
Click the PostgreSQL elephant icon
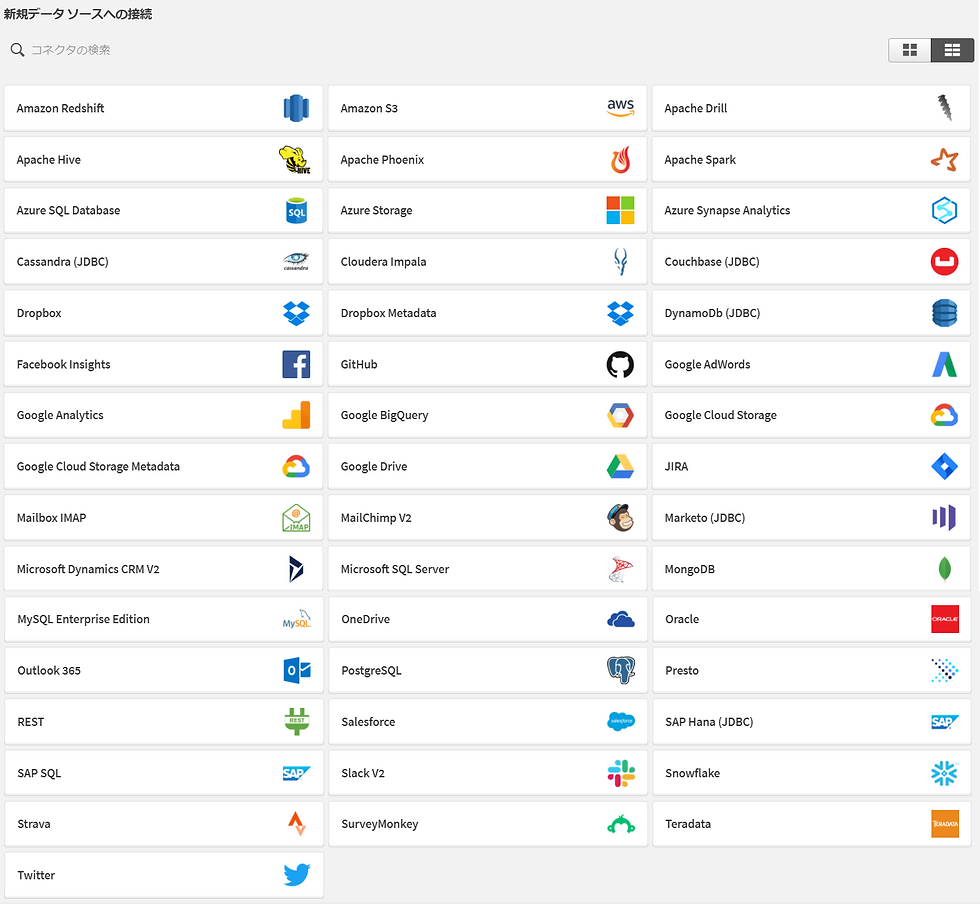click(x=621, y=670)
